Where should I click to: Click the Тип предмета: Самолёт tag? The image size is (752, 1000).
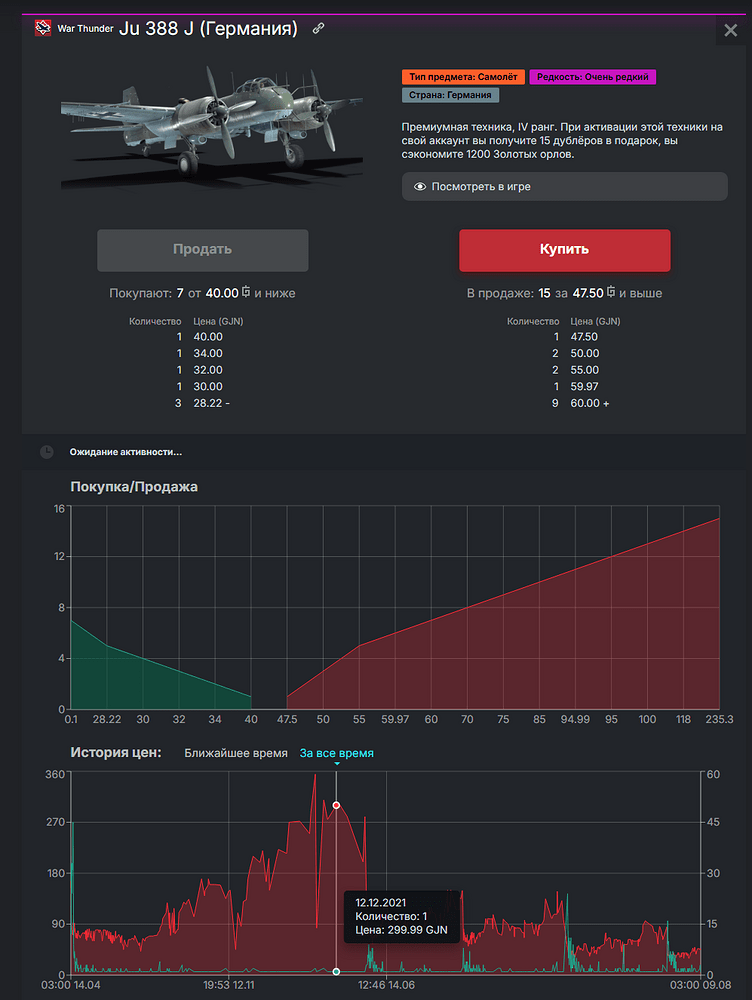tap(462, 77)
